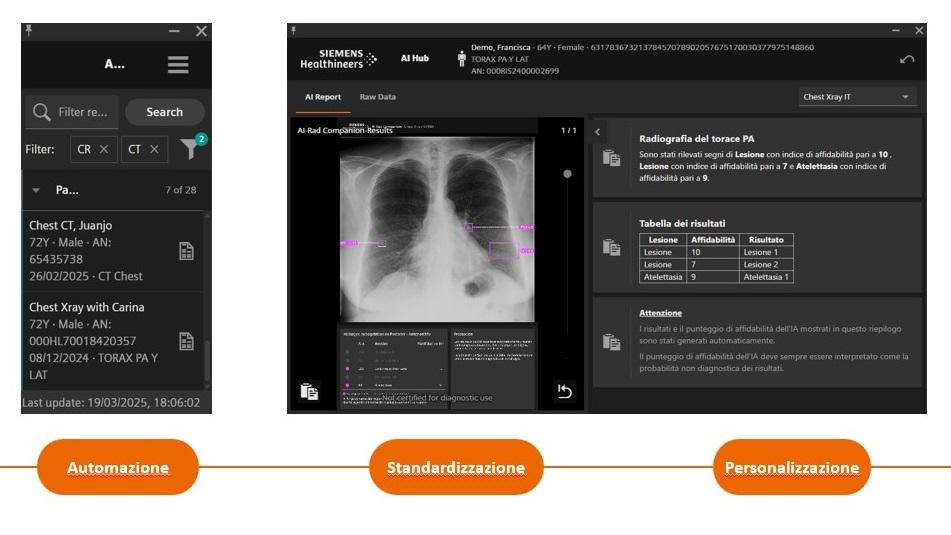The image size is (951, 535).
Task: Copy the Radiografia del torace PA text
Action: pyautogui.click(x=611, y=157)
